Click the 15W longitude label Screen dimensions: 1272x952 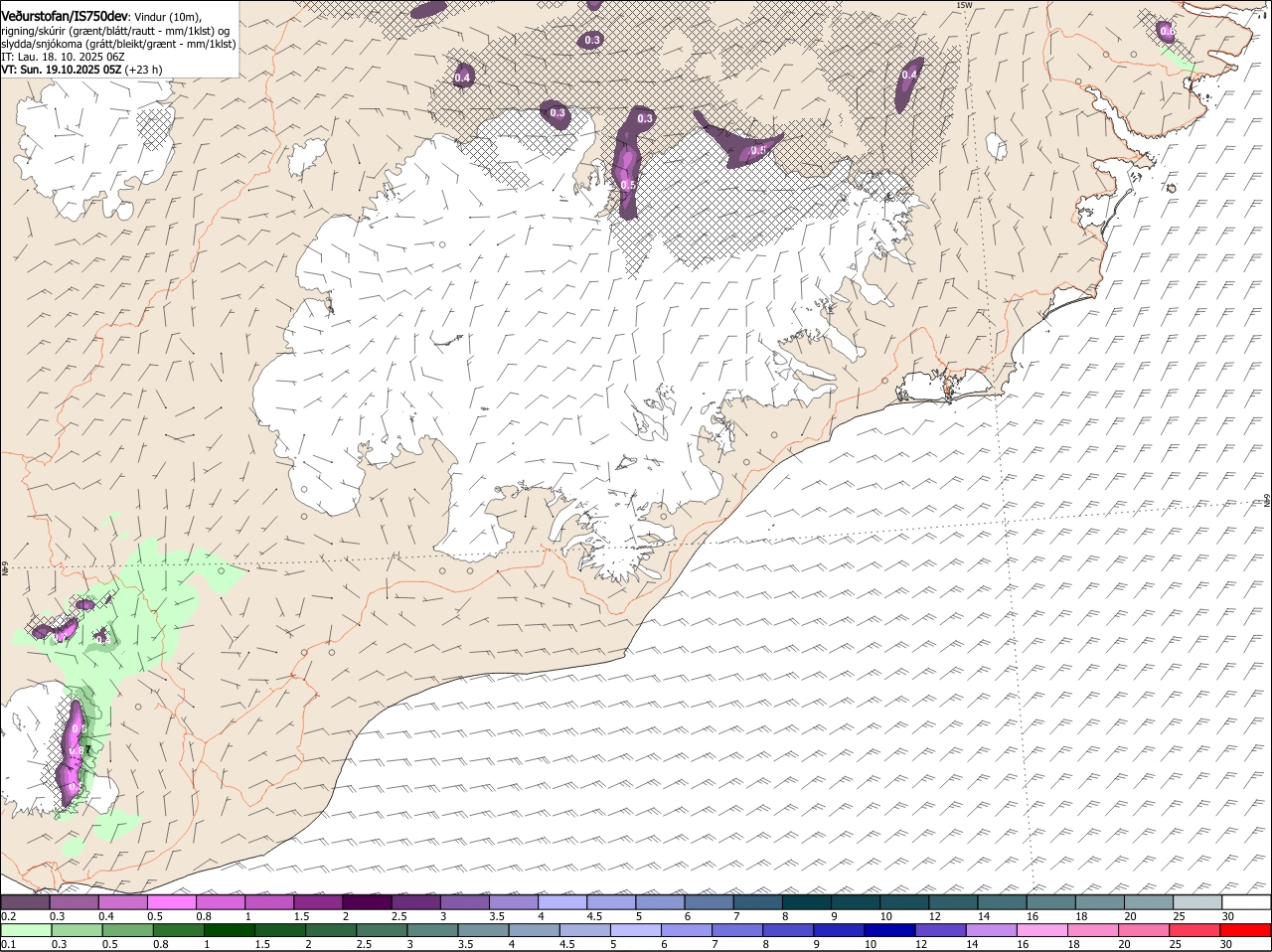(963, 6)
